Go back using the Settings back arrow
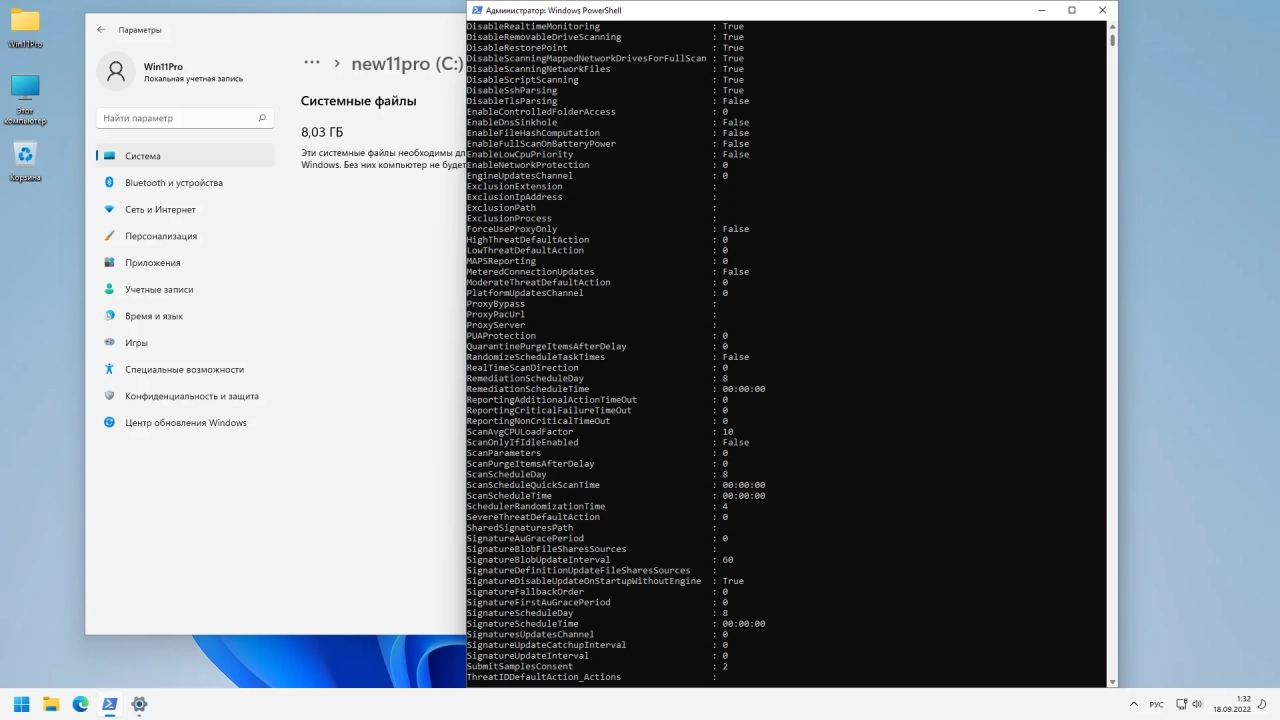1280x720 pixels. coord(101,30)
